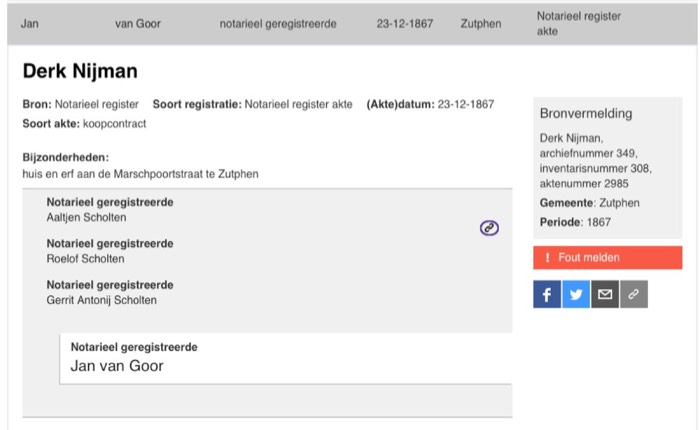Viewport: 700px width, 430px height.
Task: Select the Jan van Goor entry
Action: coord(286,358)
